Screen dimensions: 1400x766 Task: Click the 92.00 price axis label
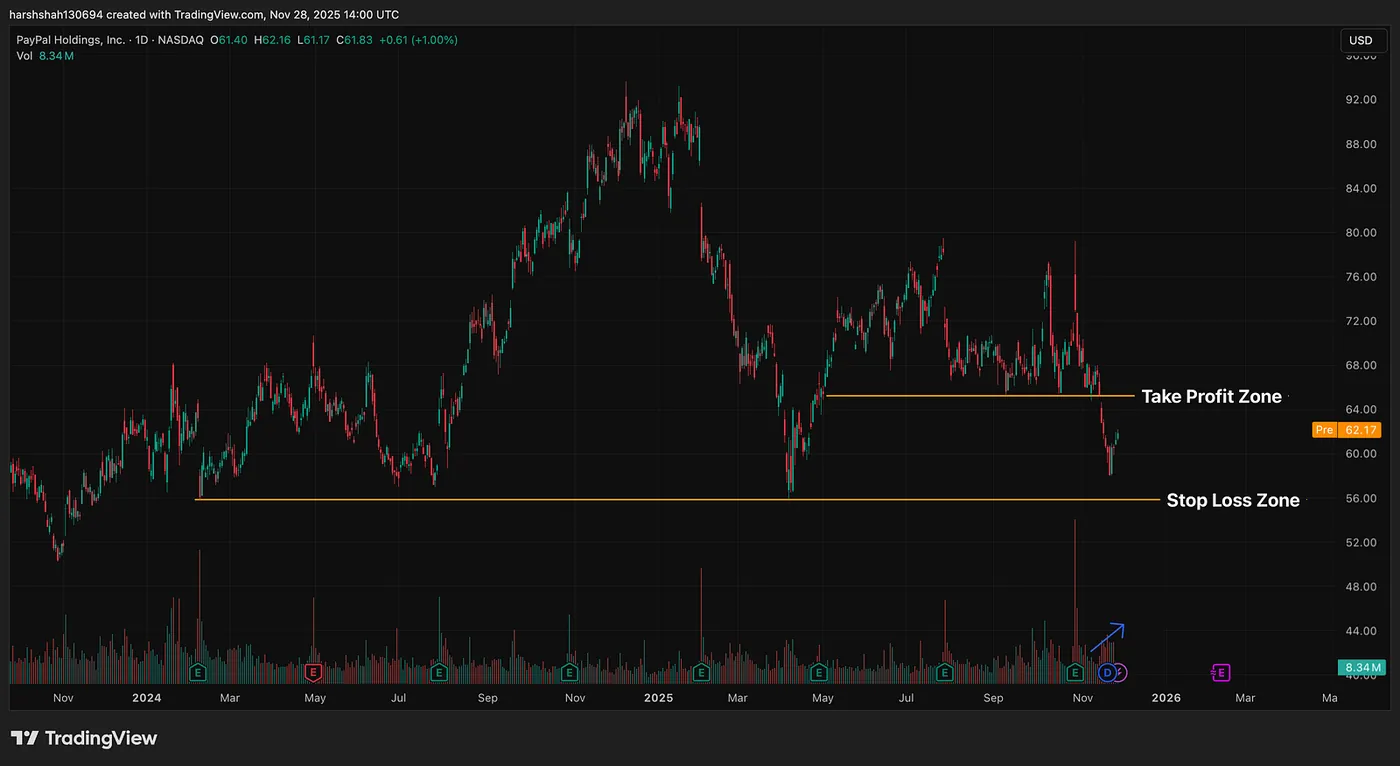[x=1361, y=100]
